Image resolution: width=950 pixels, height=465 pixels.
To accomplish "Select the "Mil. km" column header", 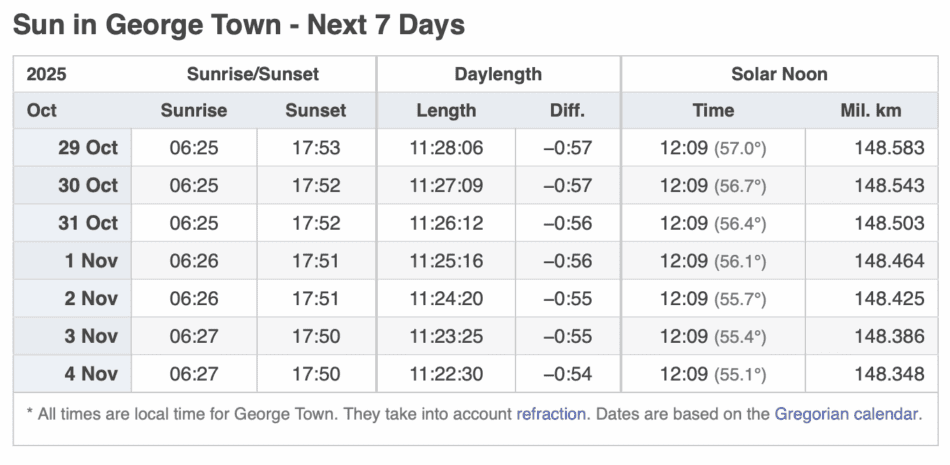I will coord(871,111).
